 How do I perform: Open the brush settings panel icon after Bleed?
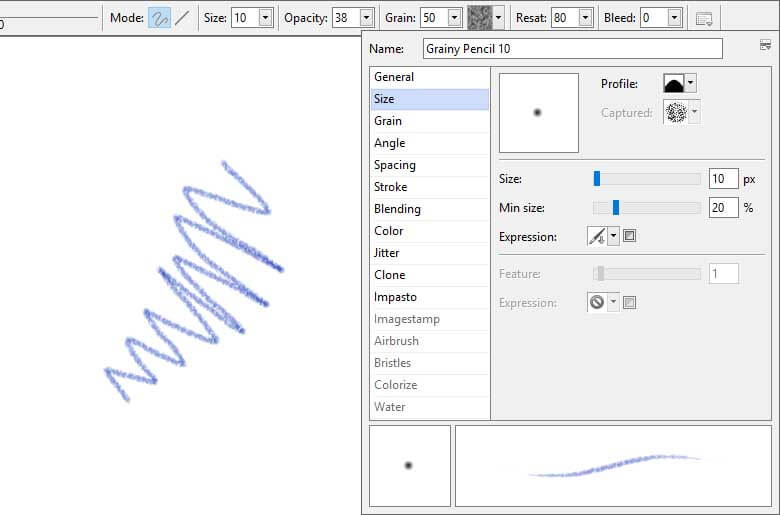(704, 18)
